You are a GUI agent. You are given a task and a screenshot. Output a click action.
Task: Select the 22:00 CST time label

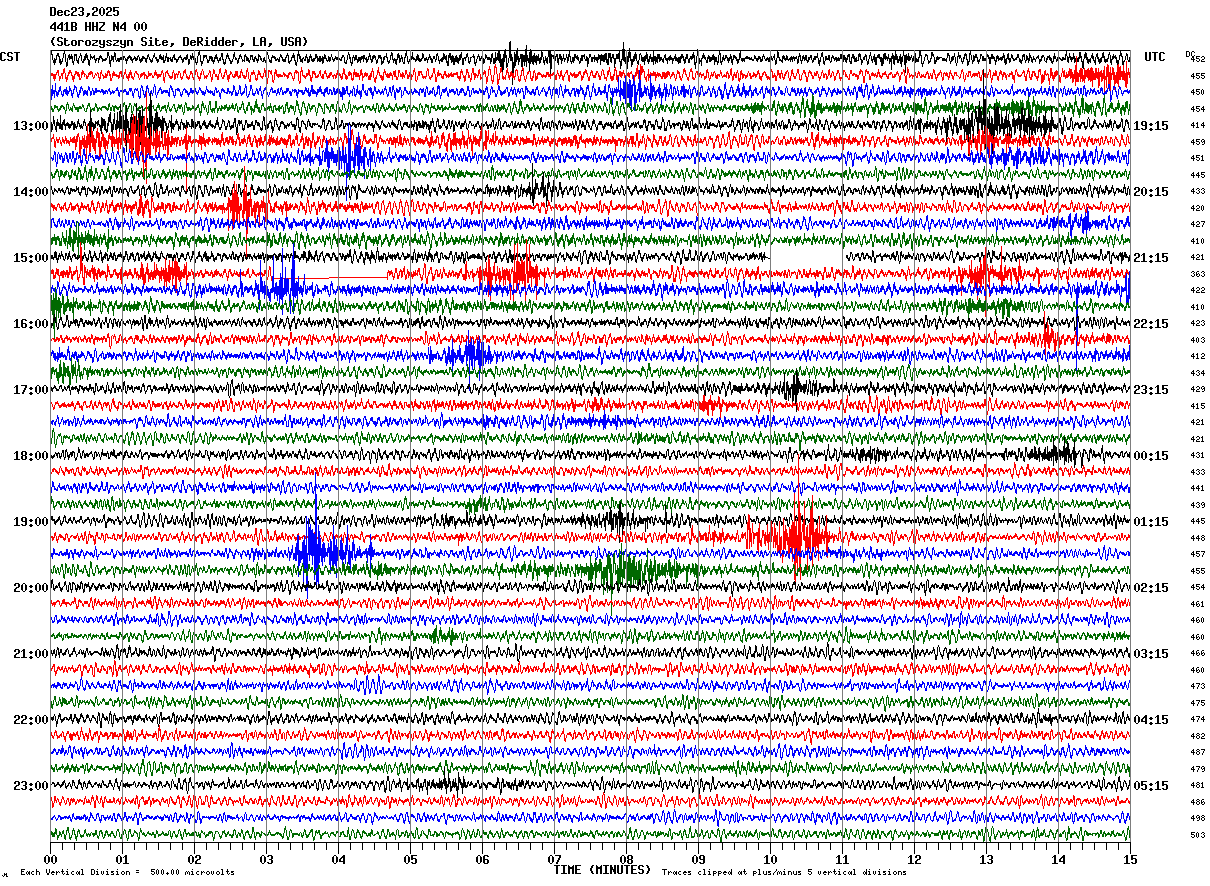tap(31, 720)
